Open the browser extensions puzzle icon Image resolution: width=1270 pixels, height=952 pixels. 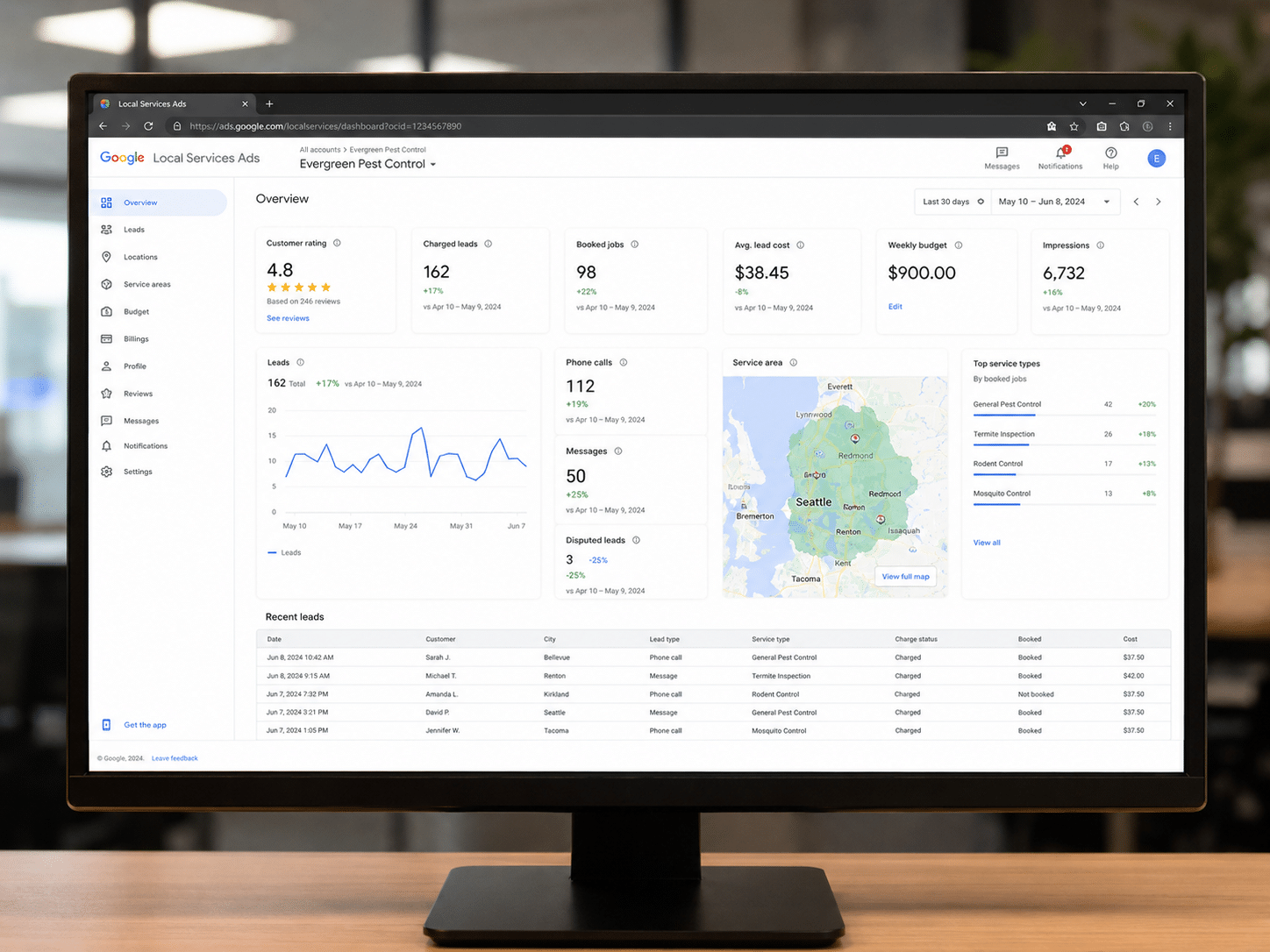(x=1124, y=126)
